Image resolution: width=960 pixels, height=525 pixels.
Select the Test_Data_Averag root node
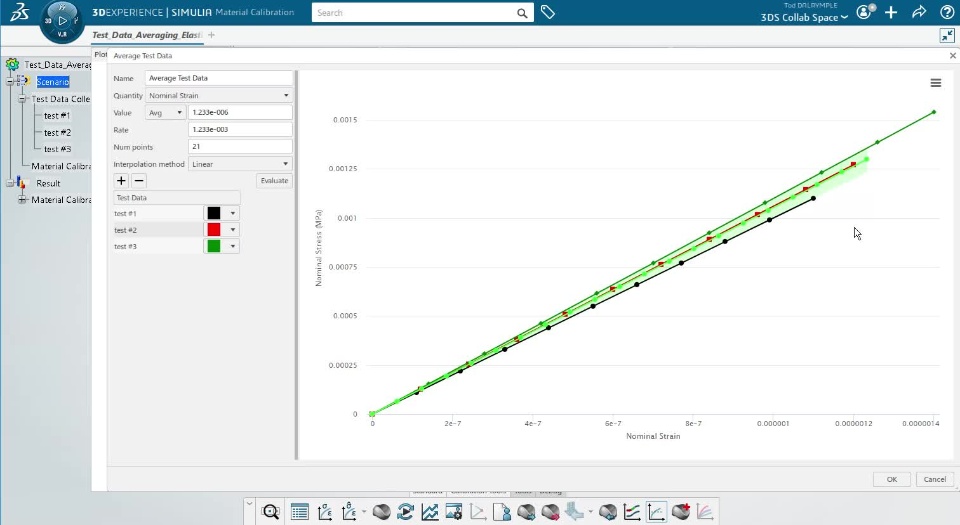(x=57, y=64)
